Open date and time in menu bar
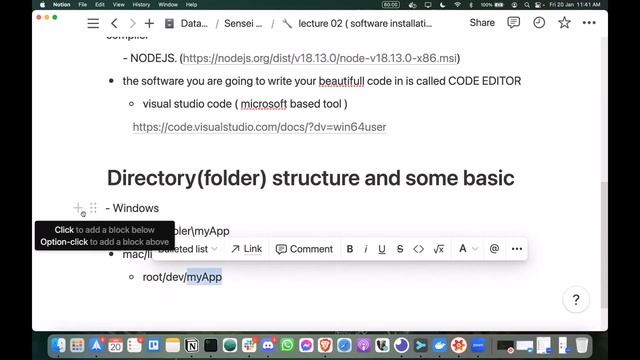This screenshot has width=640, height=360. click(575, 4)
